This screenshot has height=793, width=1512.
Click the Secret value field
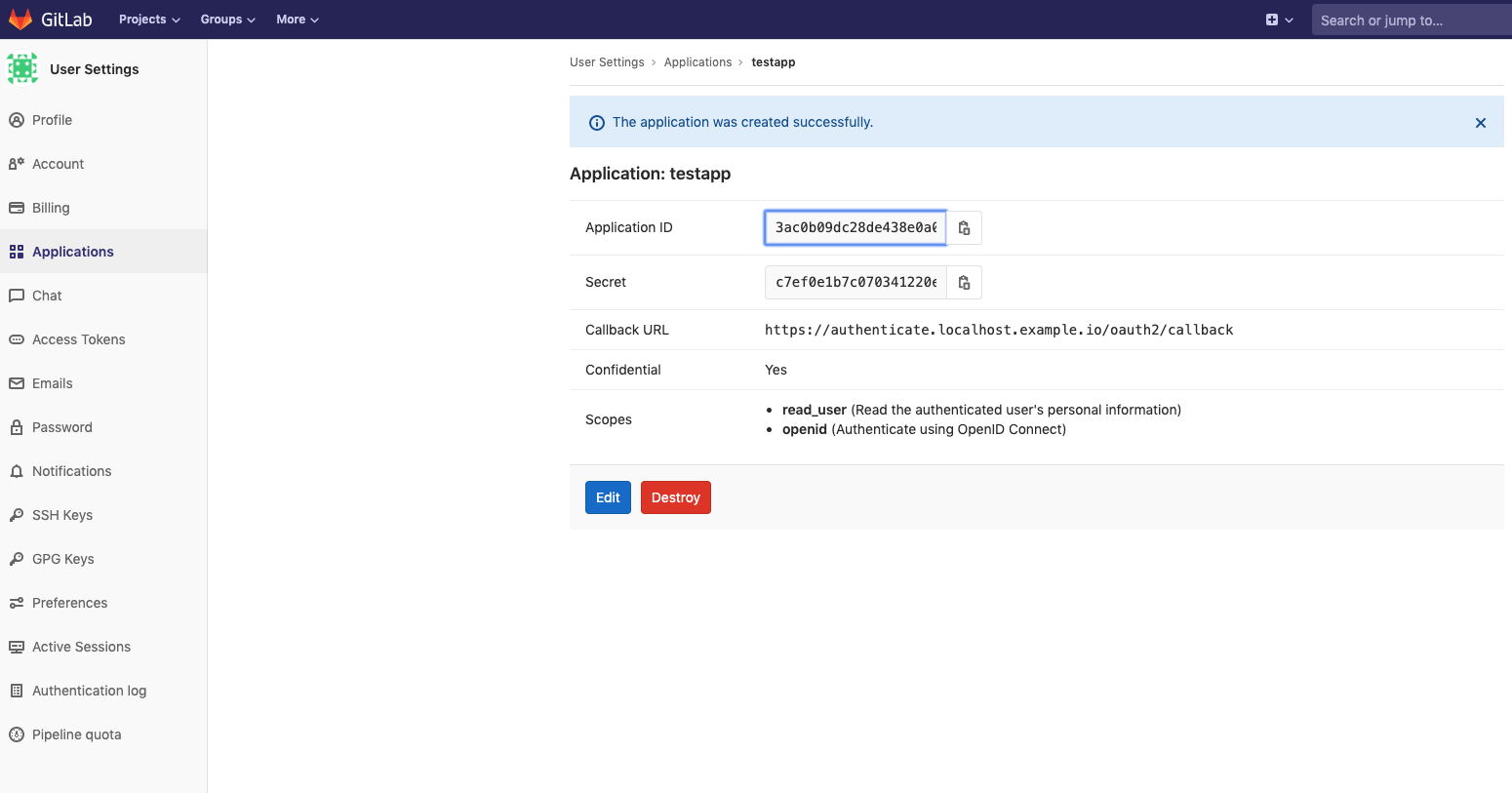(x=855, y=282)
